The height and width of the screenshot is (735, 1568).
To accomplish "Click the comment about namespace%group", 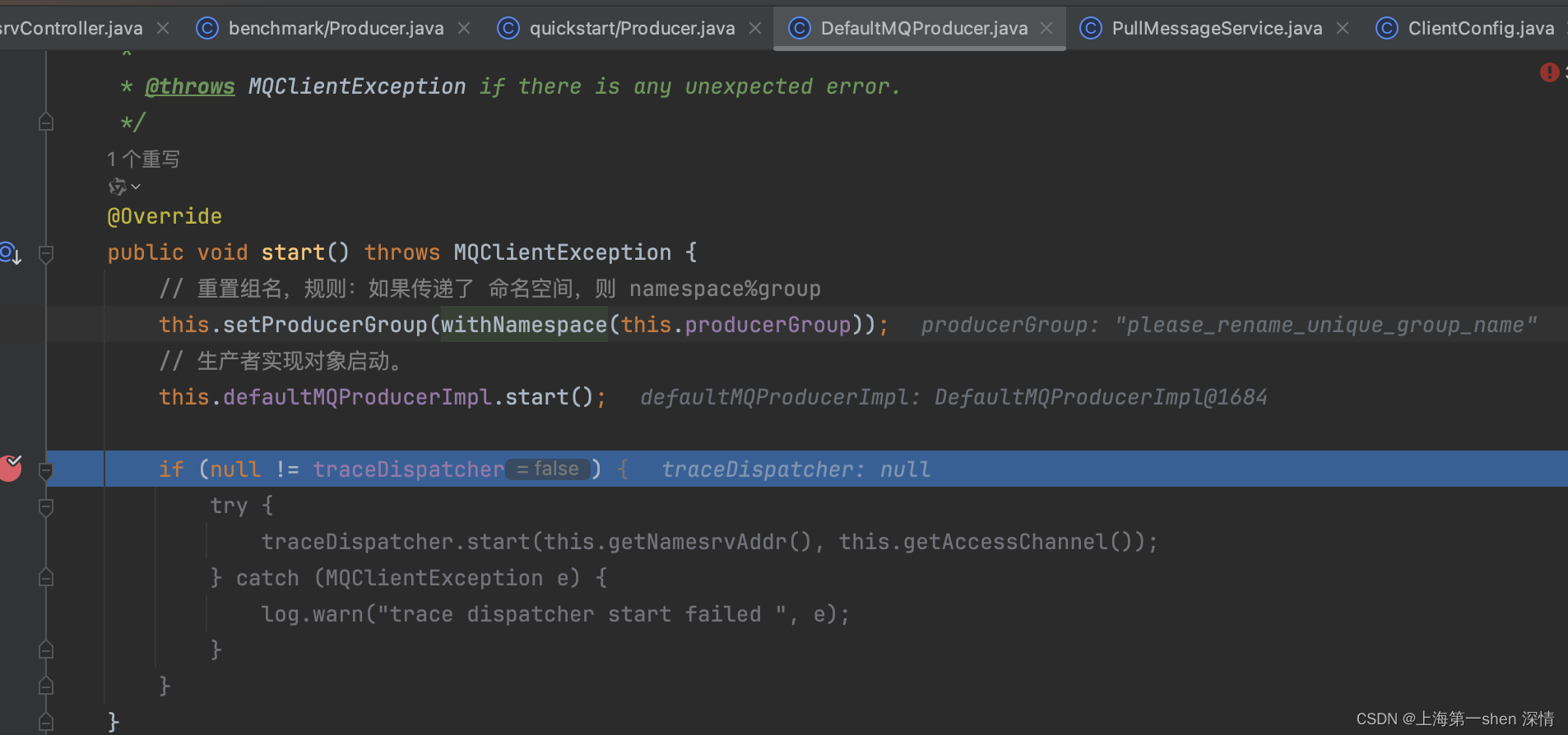I will [490, 289].
